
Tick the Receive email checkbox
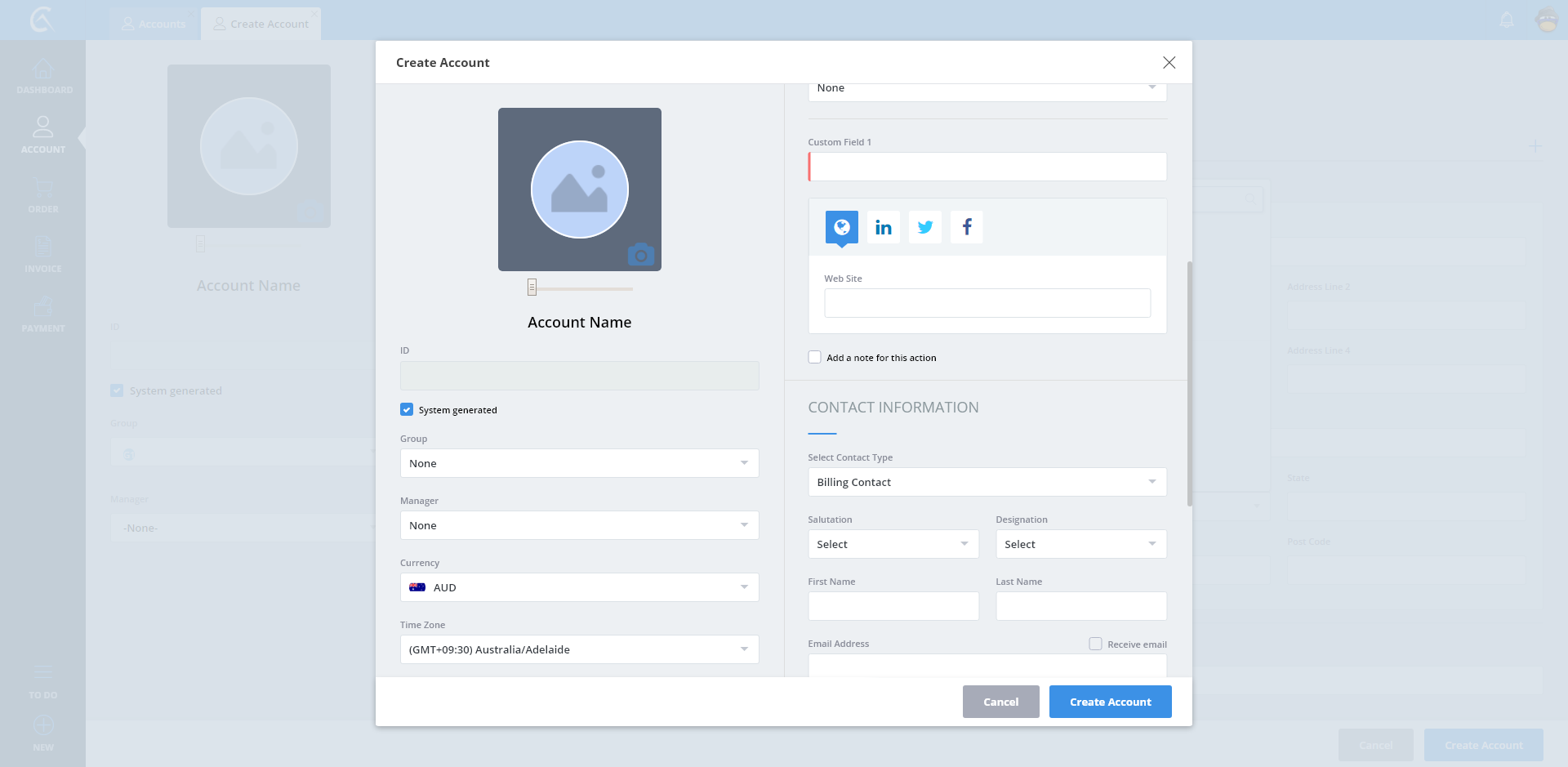pos(1095,644)
